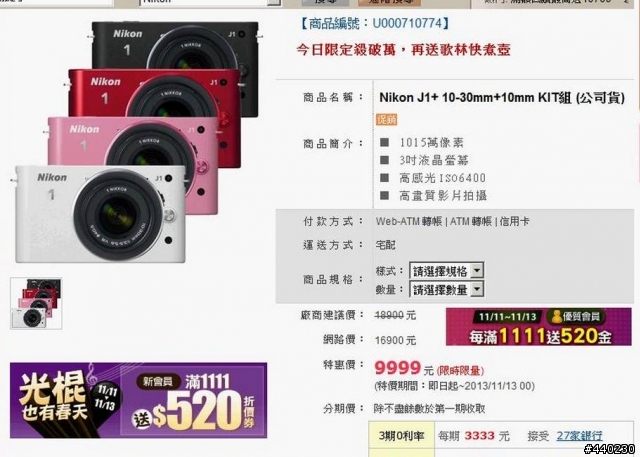
Task: Click the small four-camera thumbnail under the product photo
Action: (x=36, y=303)
